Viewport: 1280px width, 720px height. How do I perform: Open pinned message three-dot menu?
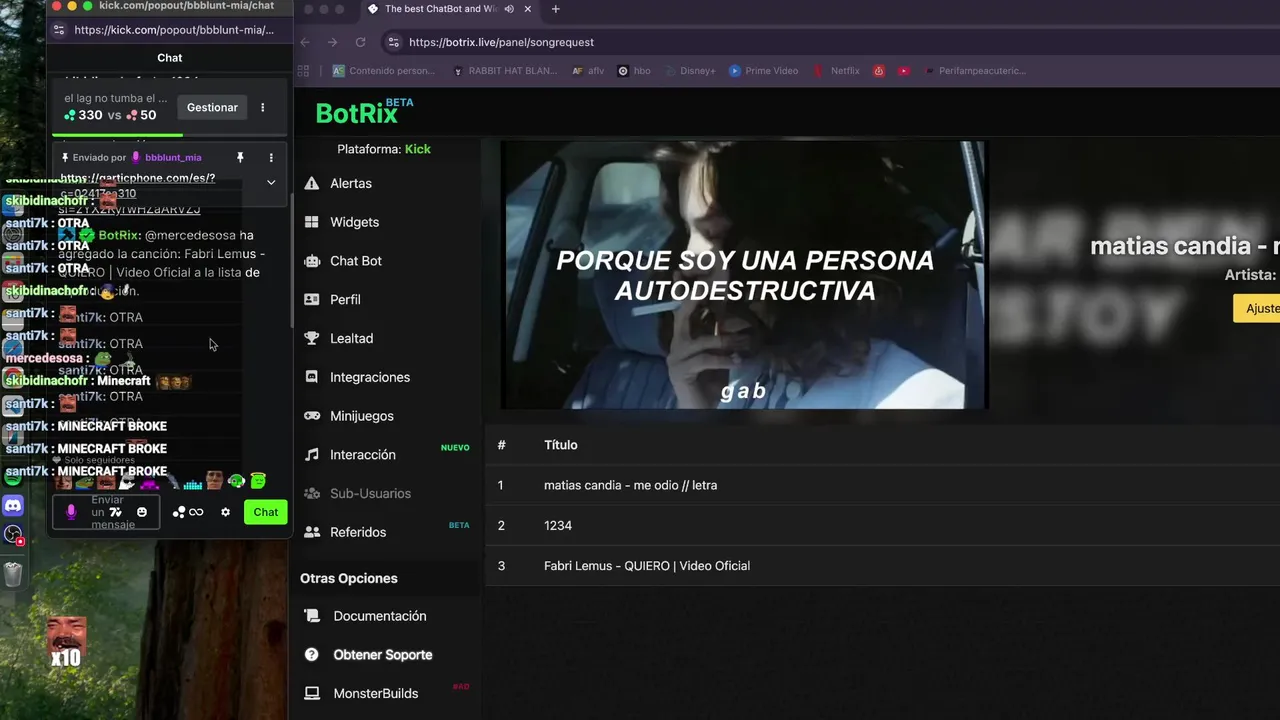pos(271,158)
